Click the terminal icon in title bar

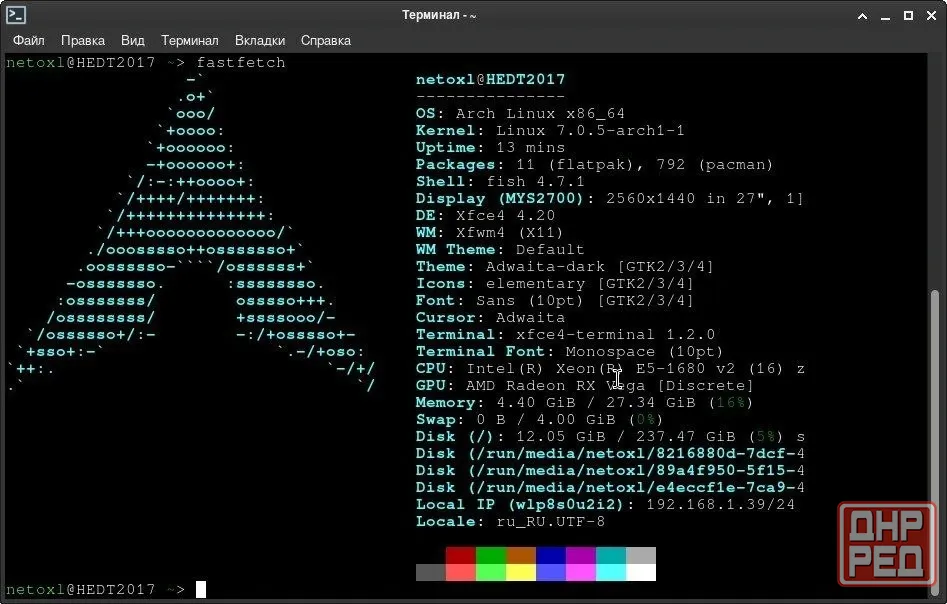[x=16, y=15]
